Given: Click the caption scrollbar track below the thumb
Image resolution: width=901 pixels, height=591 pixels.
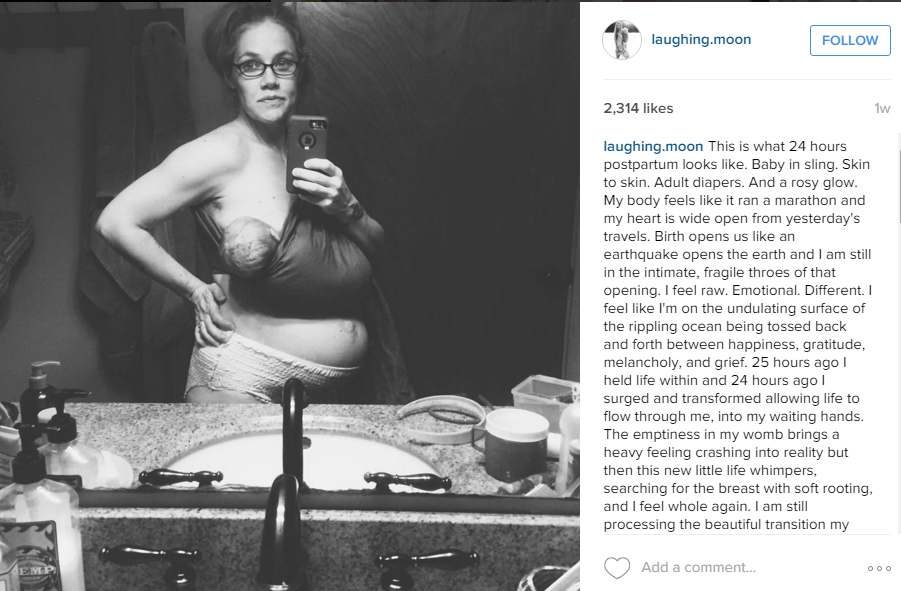Looking at the screenshot, I should pyautogui.click(x=899, y=379).
